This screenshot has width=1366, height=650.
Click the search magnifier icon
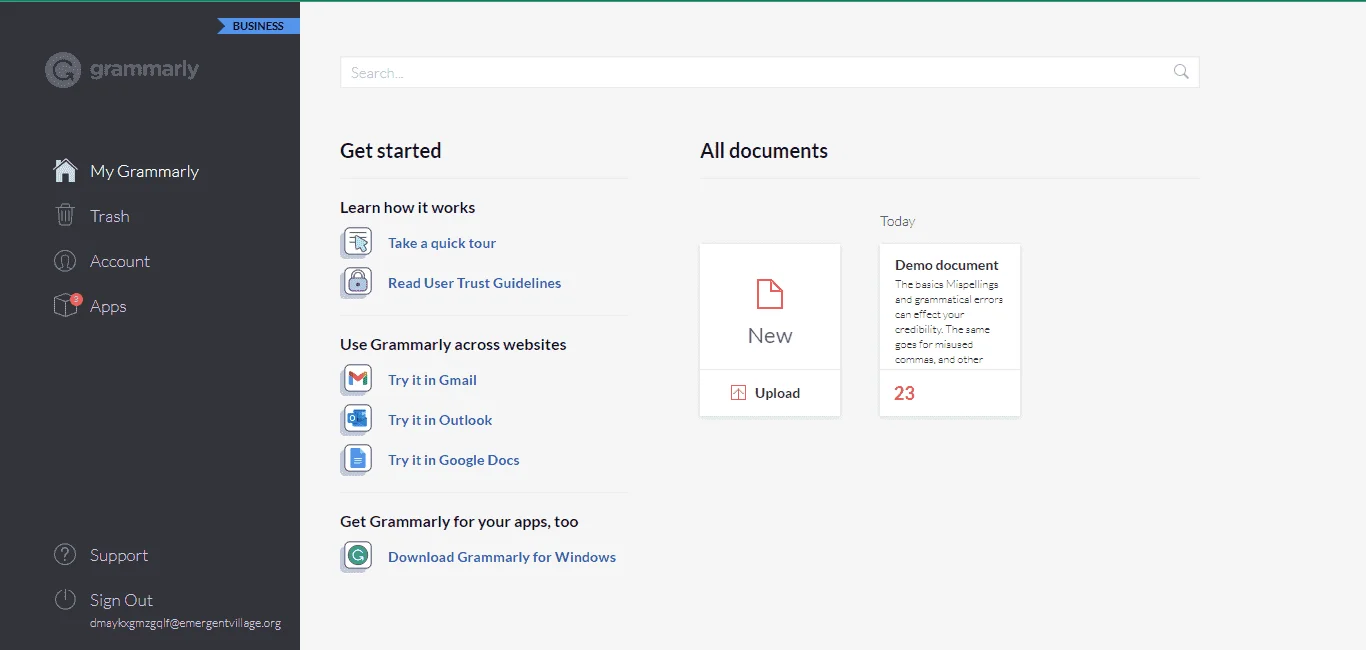(1181, 72)
